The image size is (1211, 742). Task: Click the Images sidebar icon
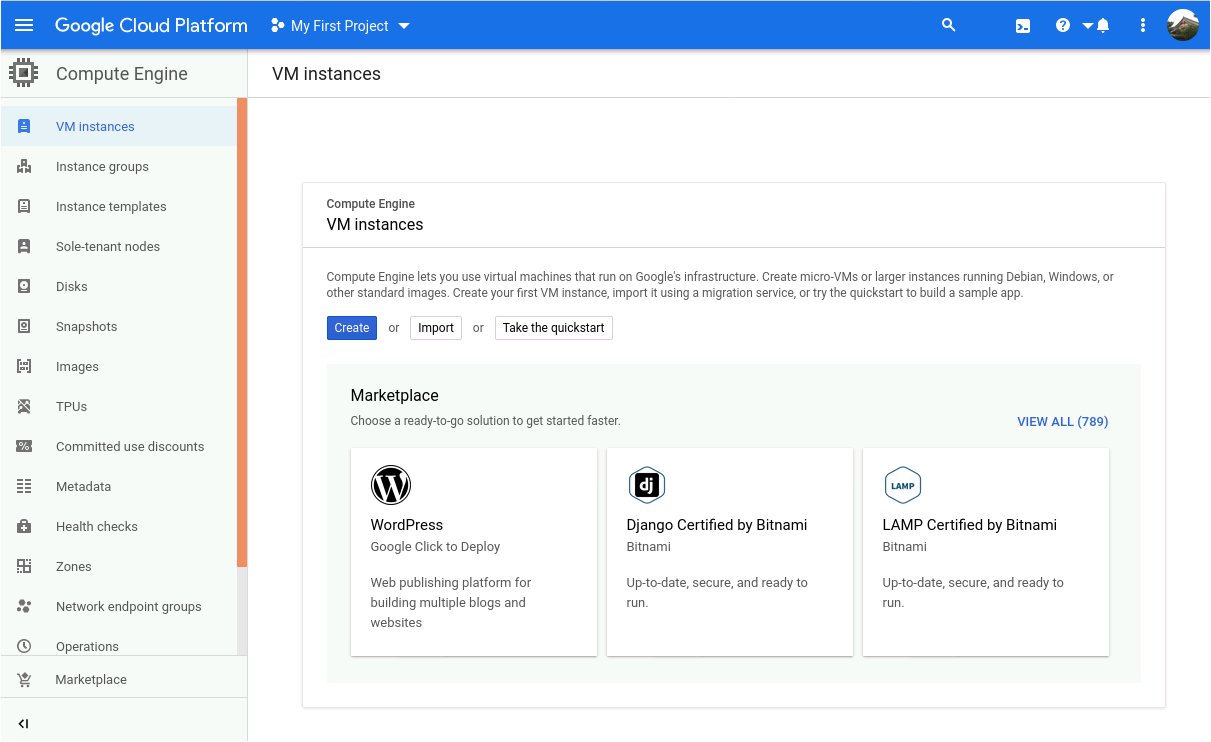pyautogui.click(x=24, y=366)
